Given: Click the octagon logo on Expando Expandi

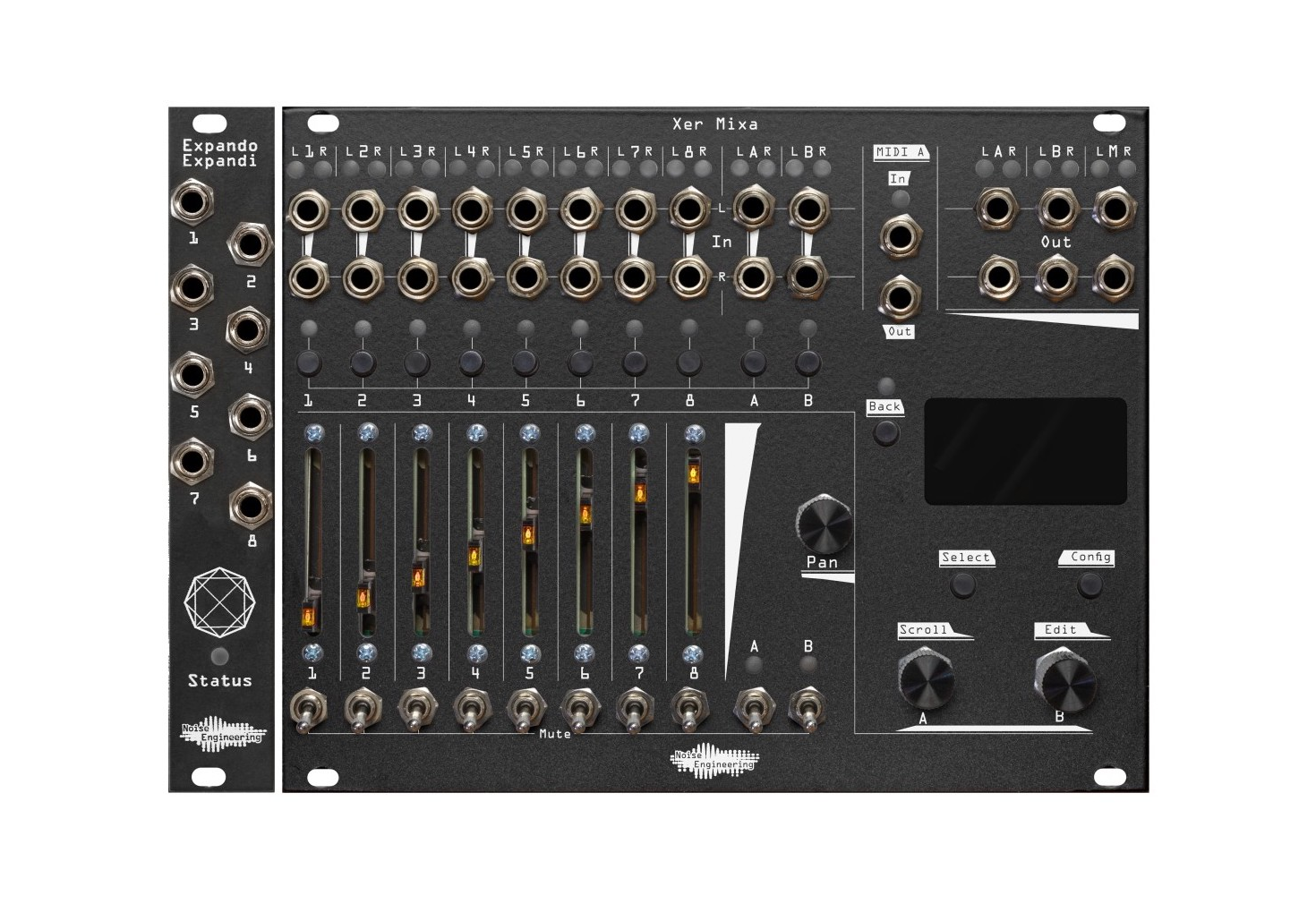Looking at the screenshot, I should point(220,601).
